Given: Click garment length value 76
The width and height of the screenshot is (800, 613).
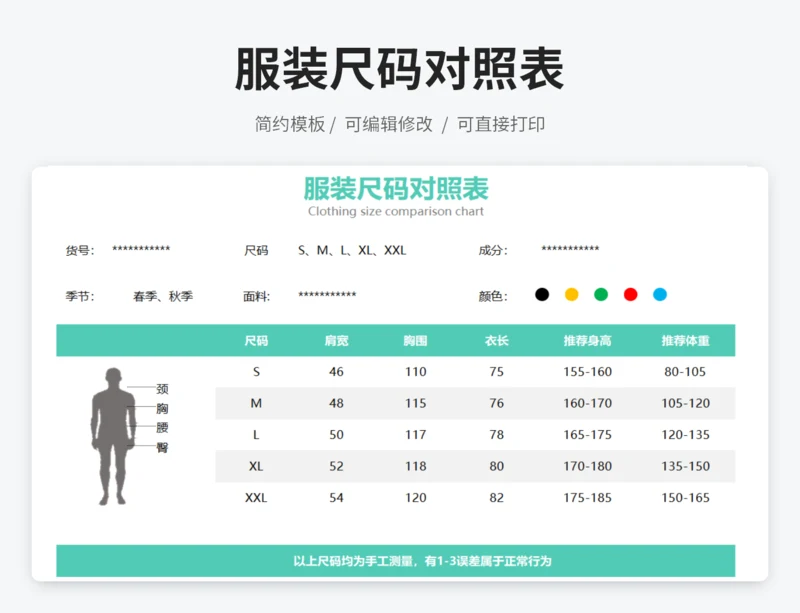Looking at the screenshot, I should (496, 403).
